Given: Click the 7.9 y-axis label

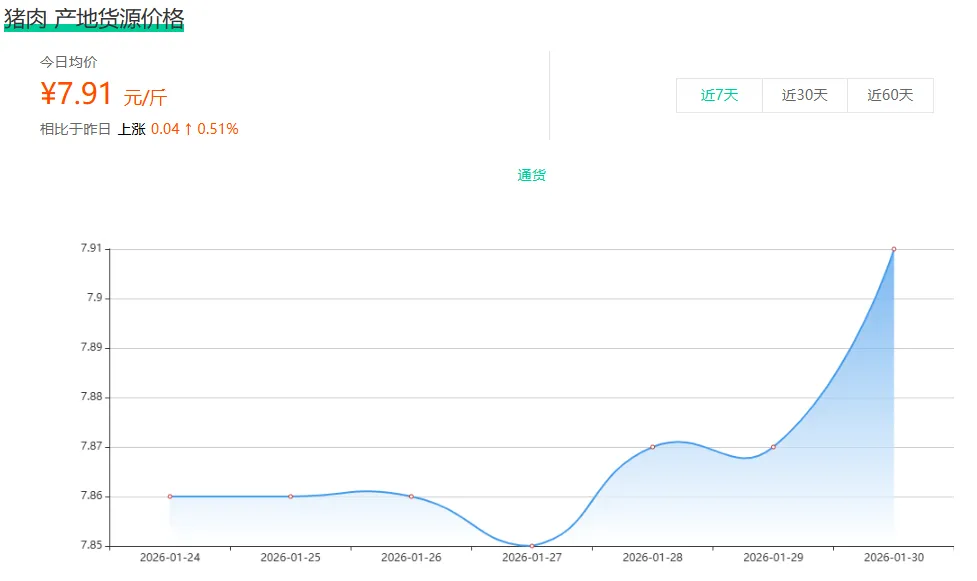Looking at the screenshot, I should (x=92, y=298).
